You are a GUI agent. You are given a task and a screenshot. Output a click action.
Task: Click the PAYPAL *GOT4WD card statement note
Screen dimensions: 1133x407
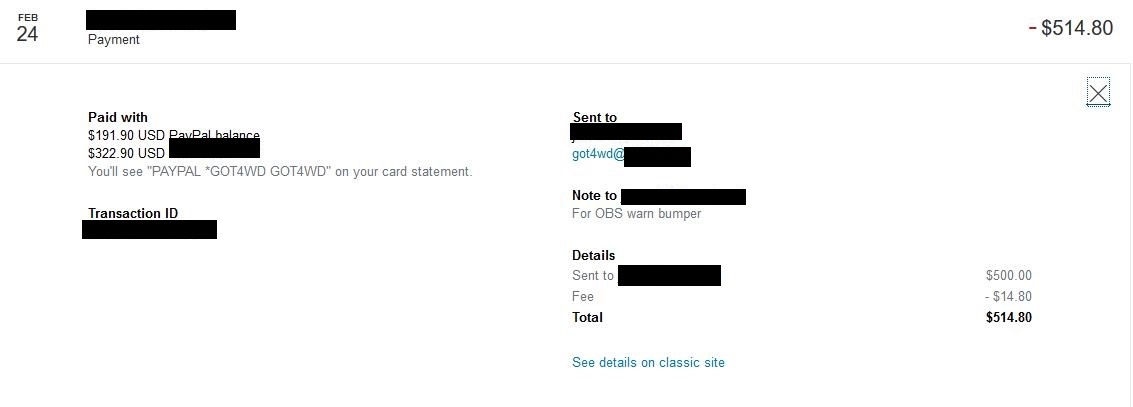(280, 171)
